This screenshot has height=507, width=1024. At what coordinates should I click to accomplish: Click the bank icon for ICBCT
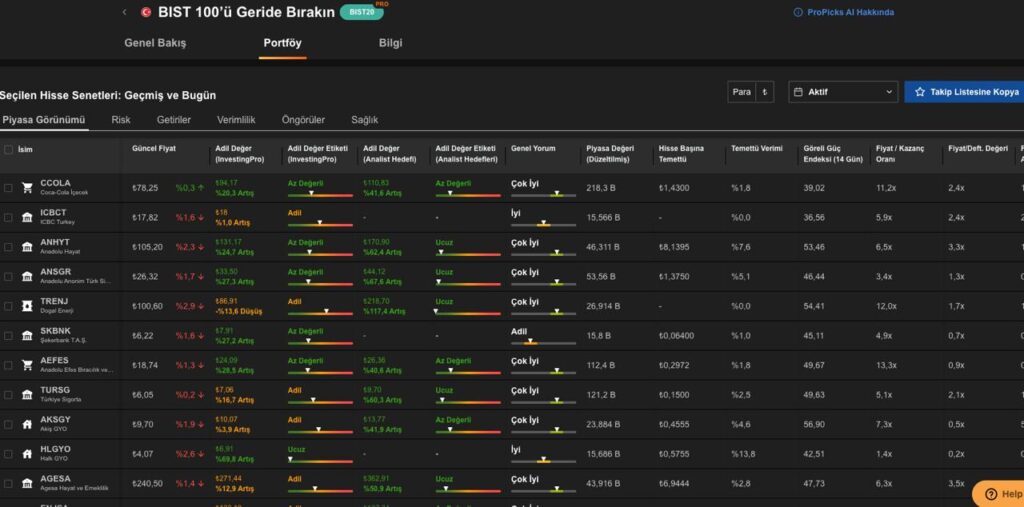click(x=27, y=217)
